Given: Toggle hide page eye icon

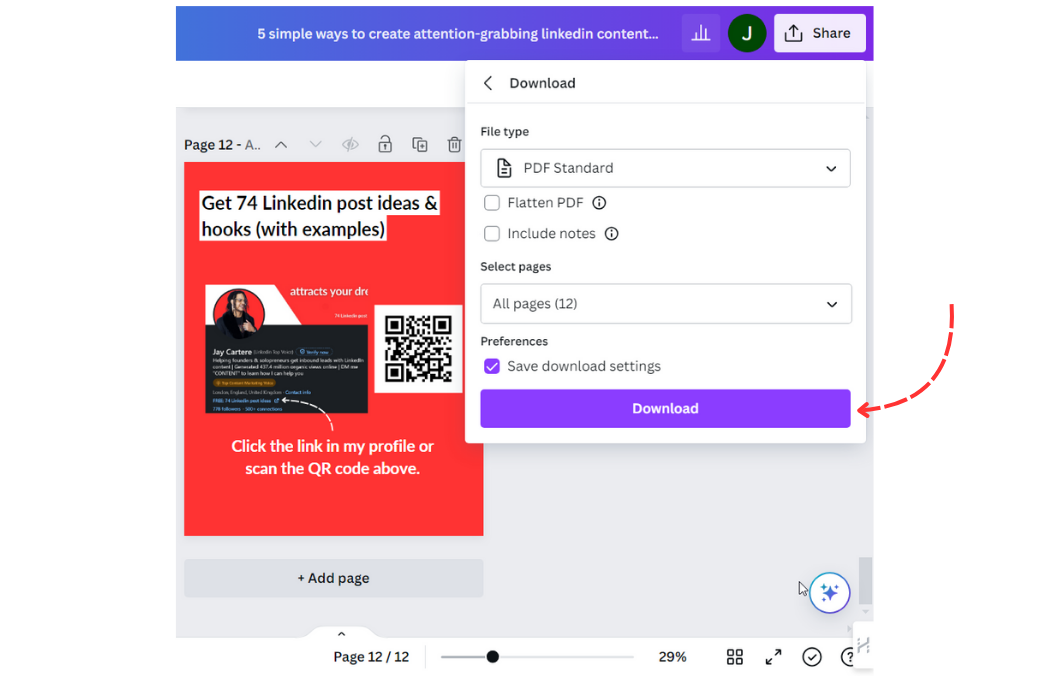Looking at the screenshot, I should click(351, 145).
